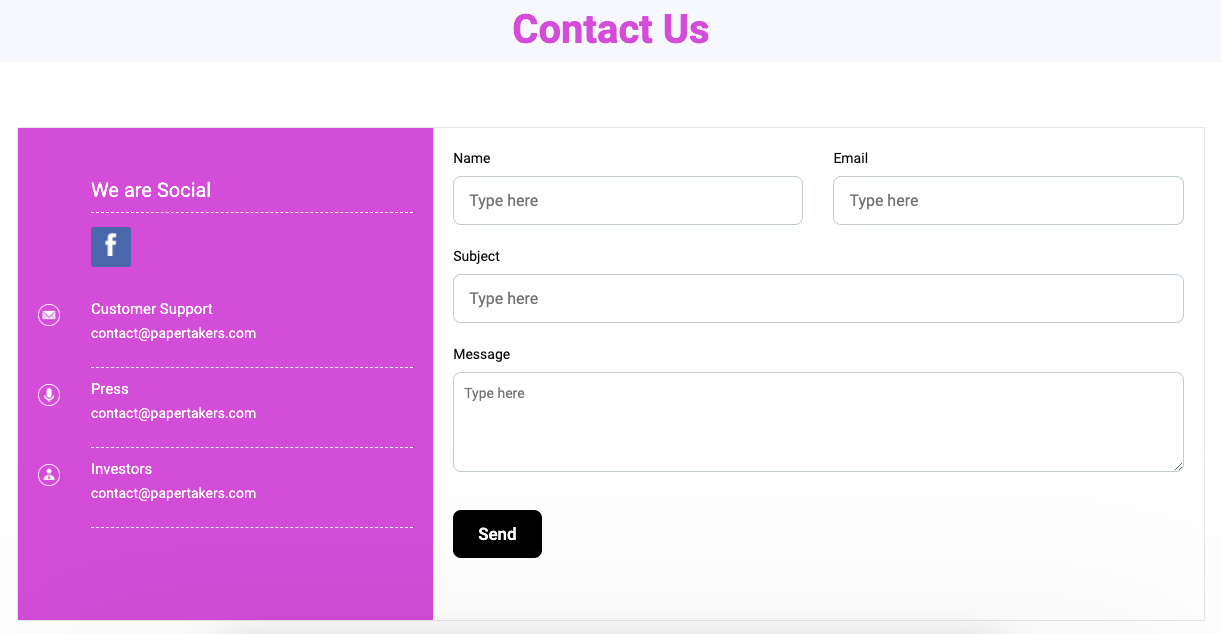
Task: Click the Press section label
Action: click(110, 389)
